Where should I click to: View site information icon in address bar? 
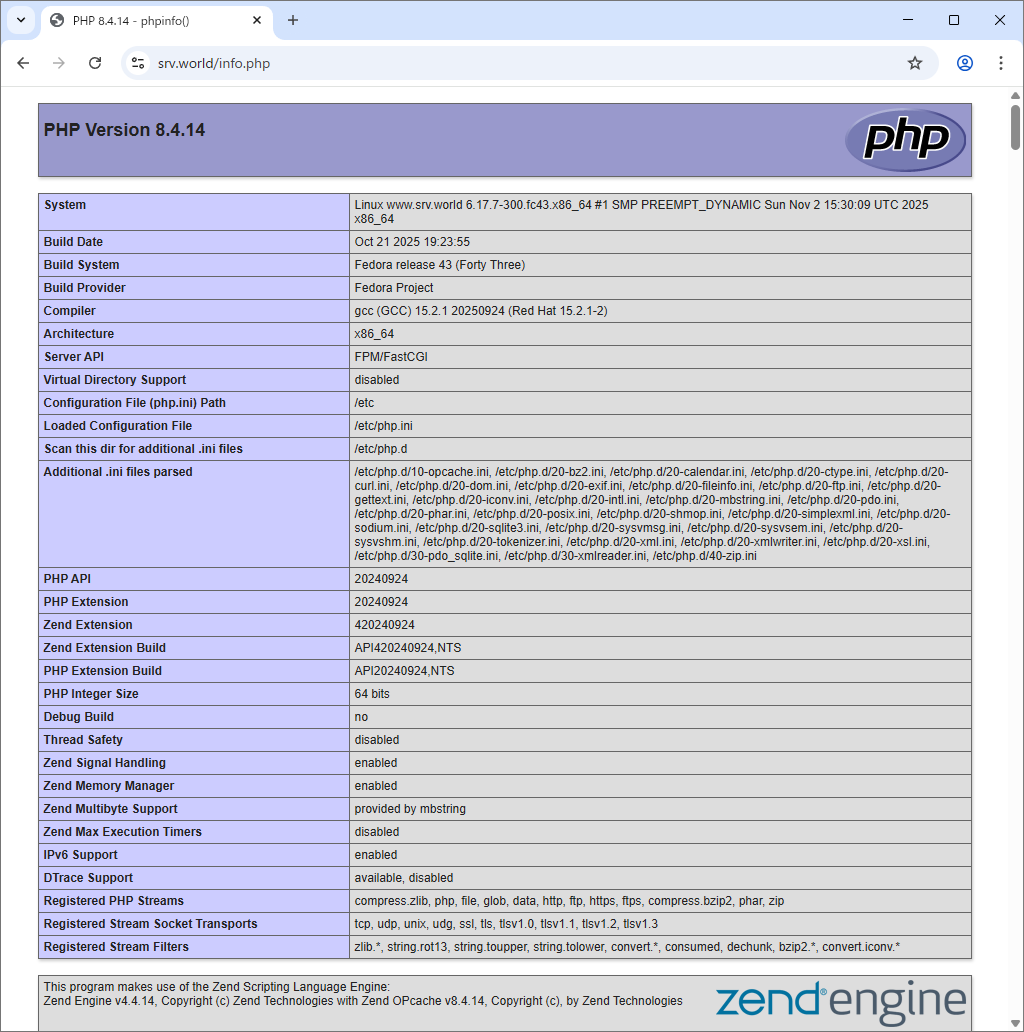139,63
